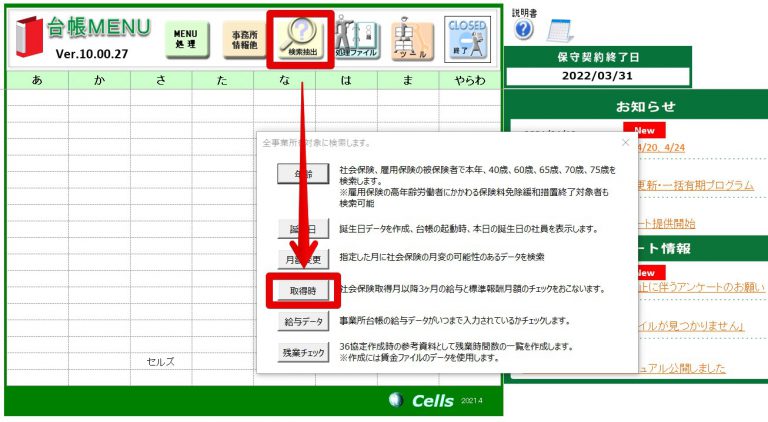Open the 説明書 help question icon

pos(523,30)
